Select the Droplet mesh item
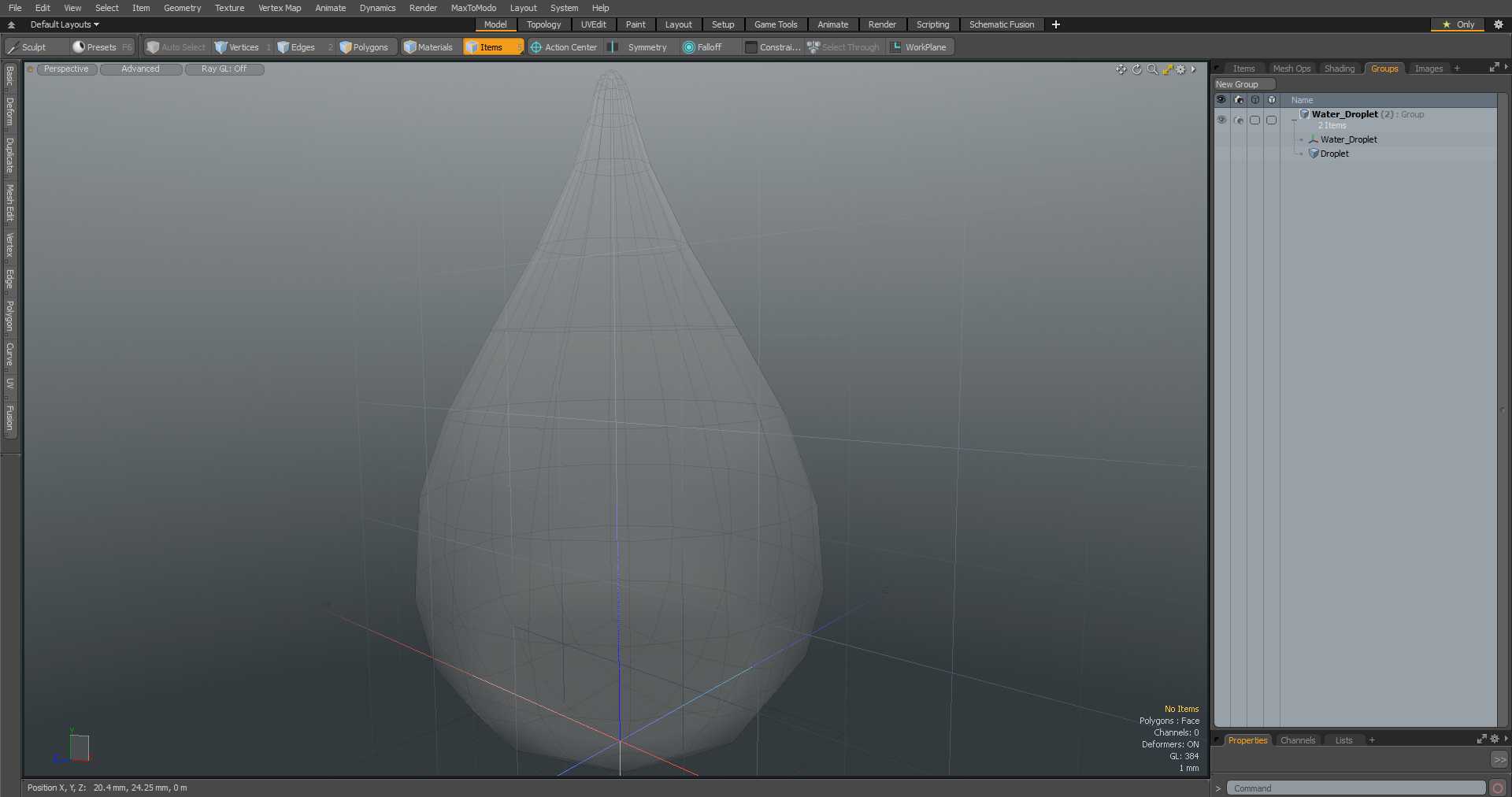 click(1334, 154)
